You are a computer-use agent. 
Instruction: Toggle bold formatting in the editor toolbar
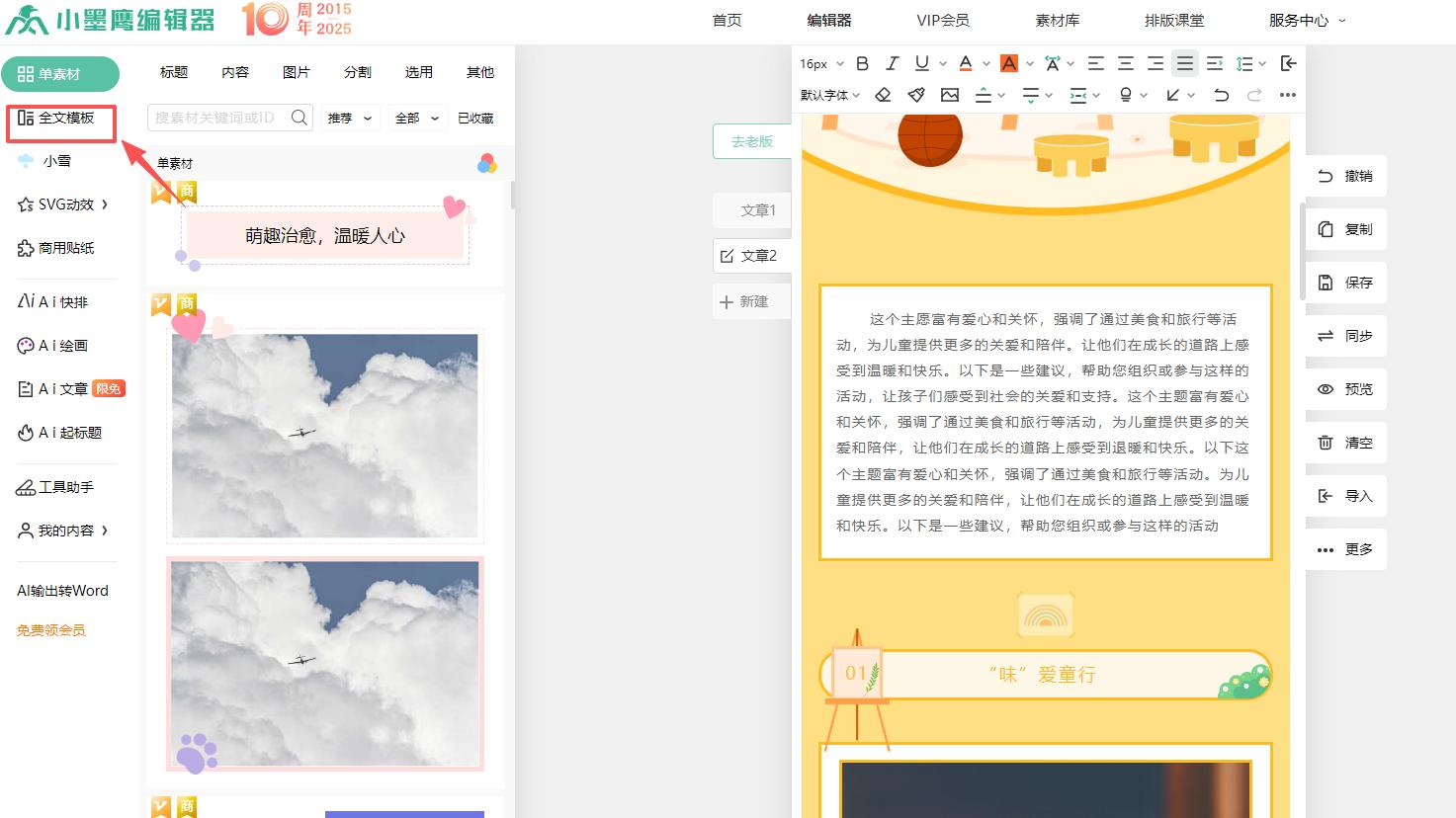click(861, 63)
